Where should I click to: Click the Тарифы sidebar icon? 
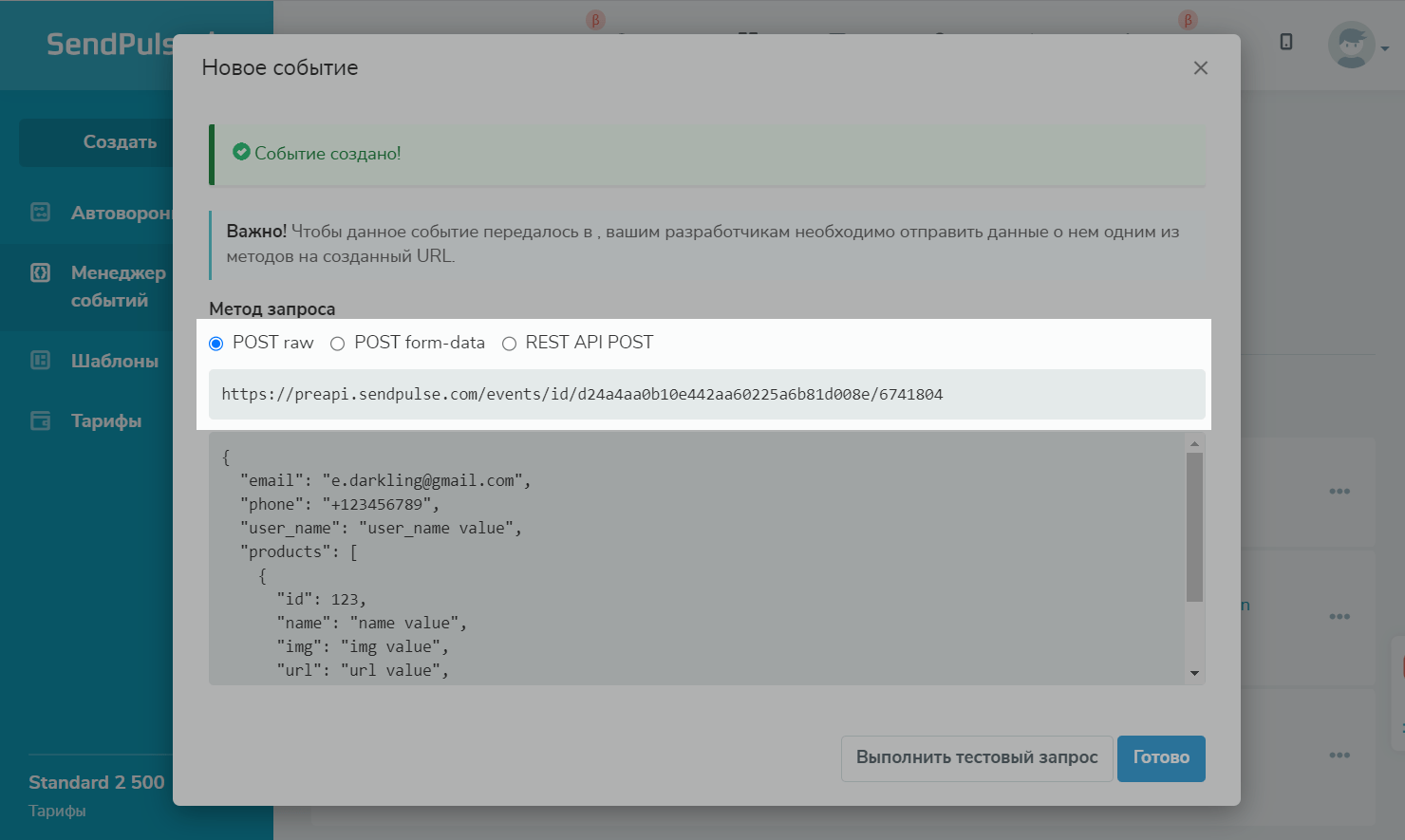click(x=41, y=420)
